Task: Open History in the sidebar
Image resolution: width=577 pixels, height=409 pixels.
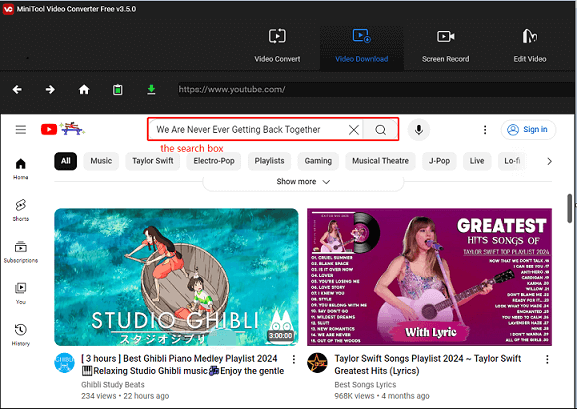Action: [x=21, y=335]
